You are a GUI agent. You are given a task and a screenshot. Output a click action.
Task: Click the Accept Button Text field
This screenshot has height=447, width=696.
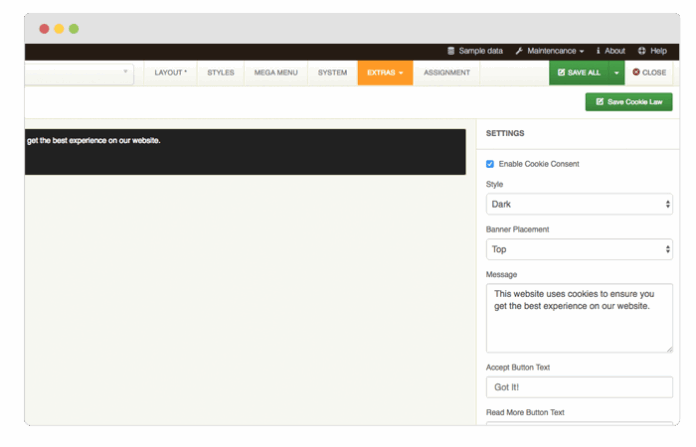(579, 388)
